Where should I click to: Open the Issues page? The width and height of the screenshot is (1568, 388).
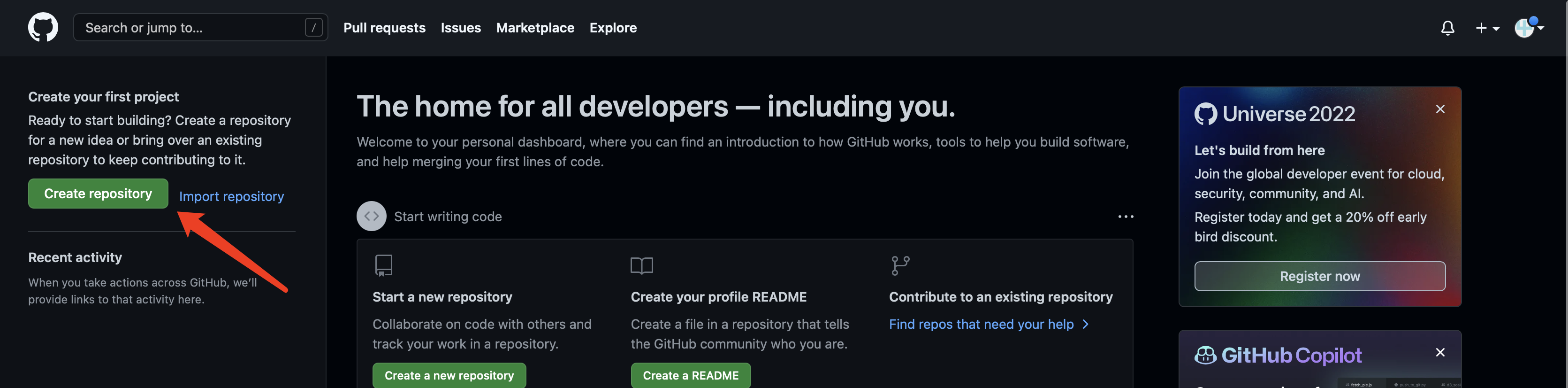(x=460, y=27)
